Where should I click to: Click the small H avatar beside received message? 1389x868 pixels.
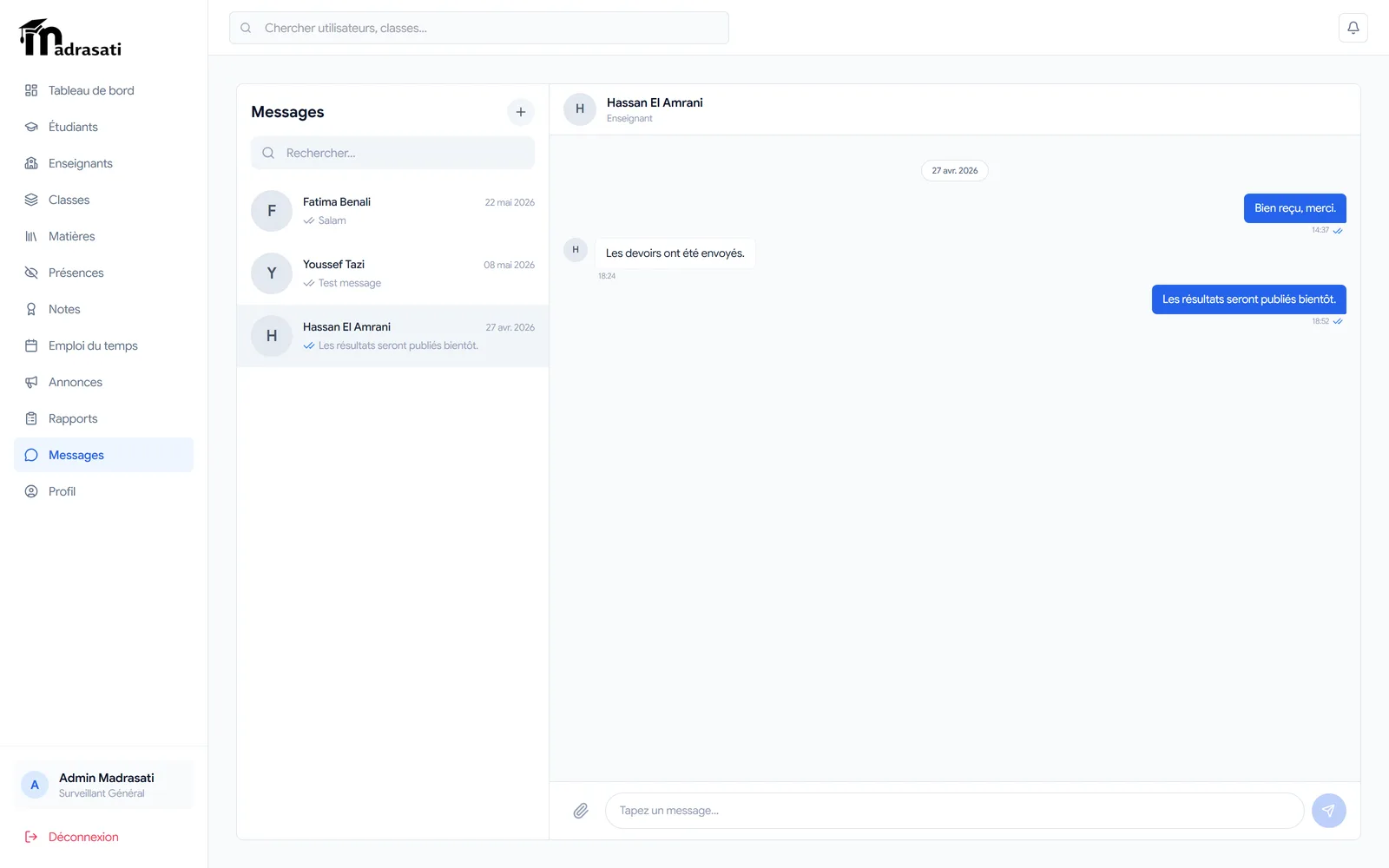[x=576, y=250]
